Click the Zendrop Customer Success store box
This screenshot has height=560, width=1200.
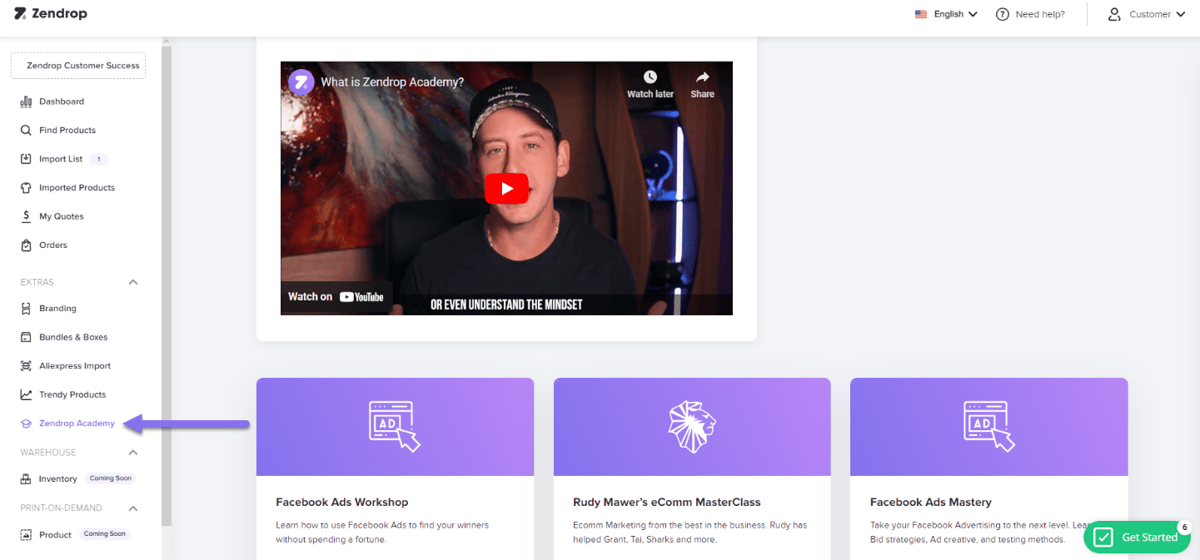[78, 65]
